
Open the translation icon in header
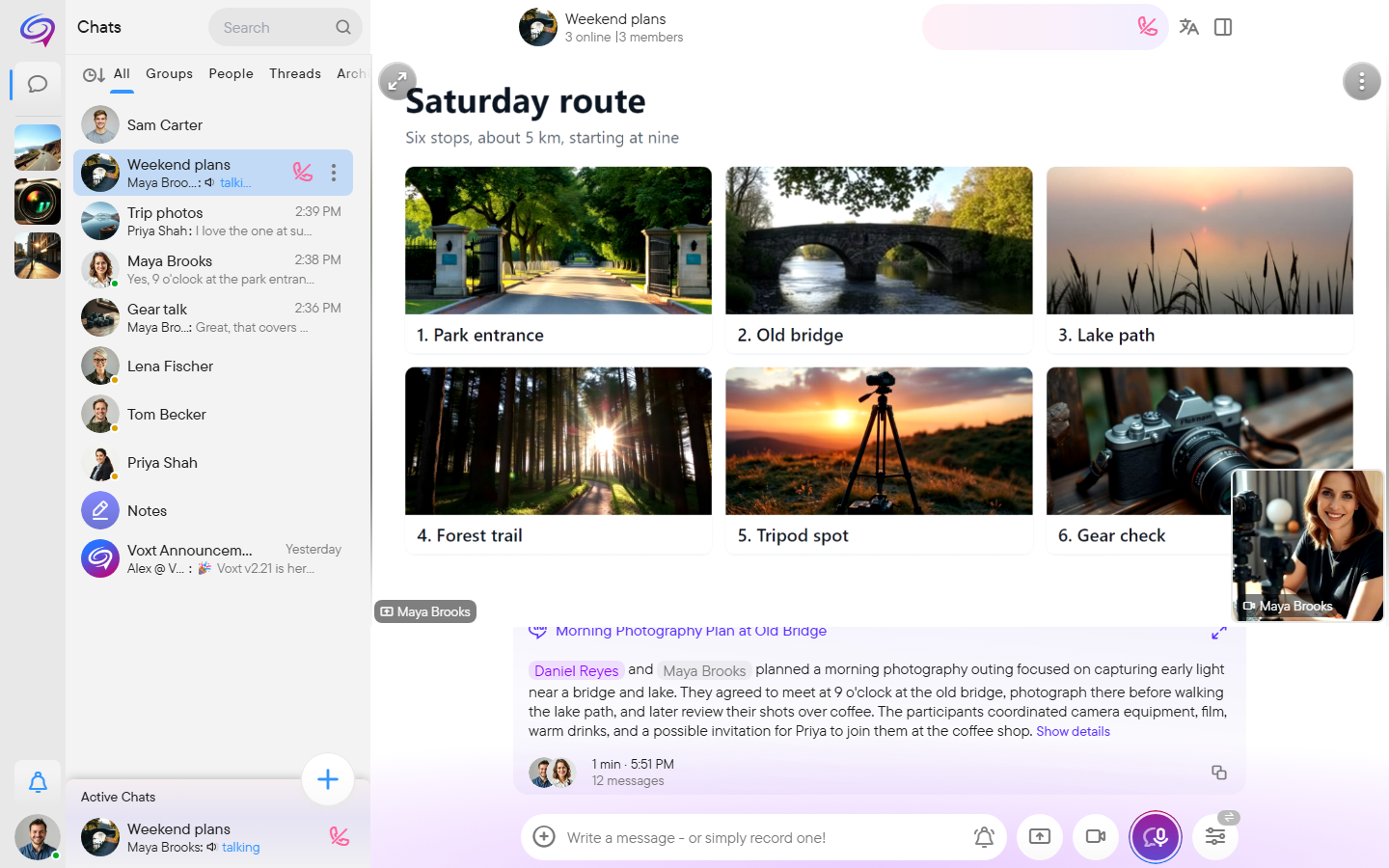[1188, 27]
